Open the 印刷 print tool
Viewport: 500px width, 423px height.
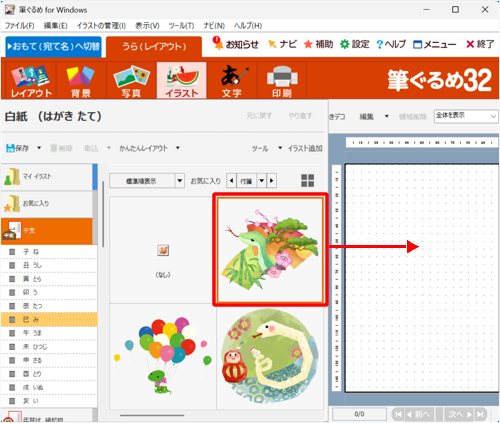(x=282, y=81)
